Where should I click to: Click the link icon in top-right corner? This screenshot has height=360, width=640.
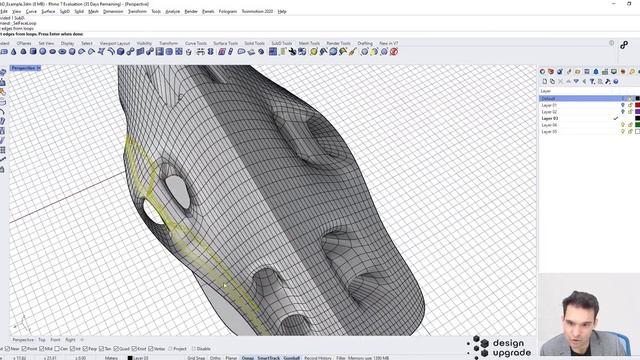tap(624, 45)
